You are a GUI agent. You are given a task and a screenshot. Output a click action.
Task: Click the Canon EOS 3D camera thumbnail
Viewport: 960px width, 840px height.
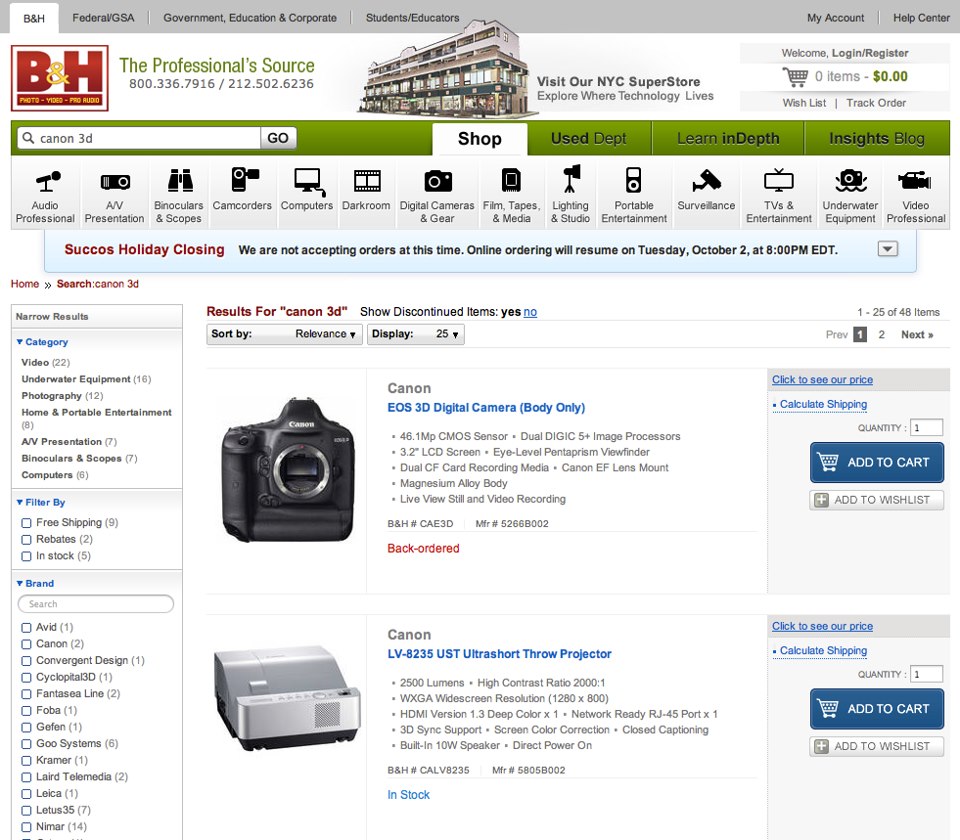tap(287, 468)
